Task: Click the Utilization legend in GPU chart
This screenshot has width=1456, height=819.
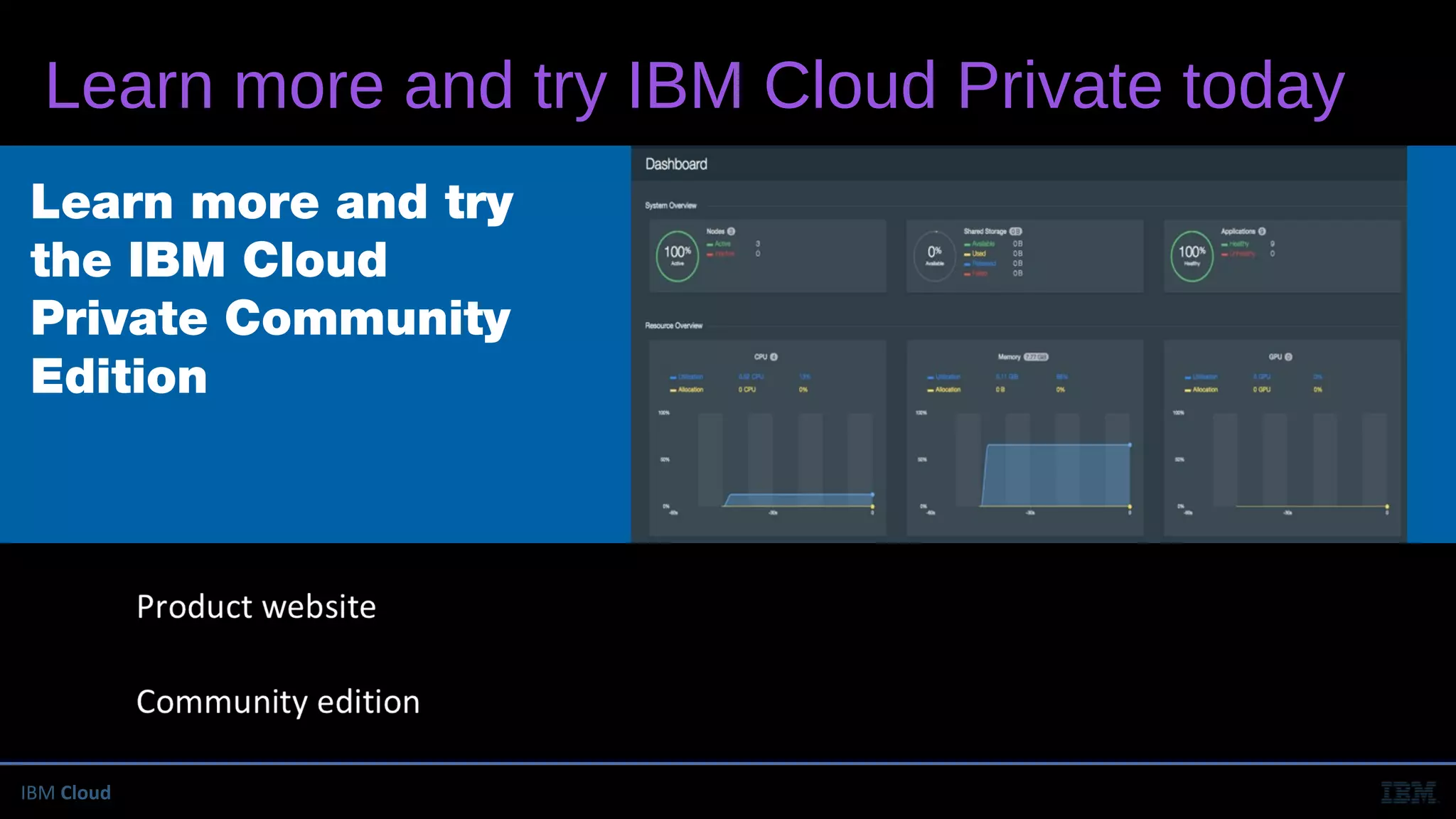Action: [1201, 377]
